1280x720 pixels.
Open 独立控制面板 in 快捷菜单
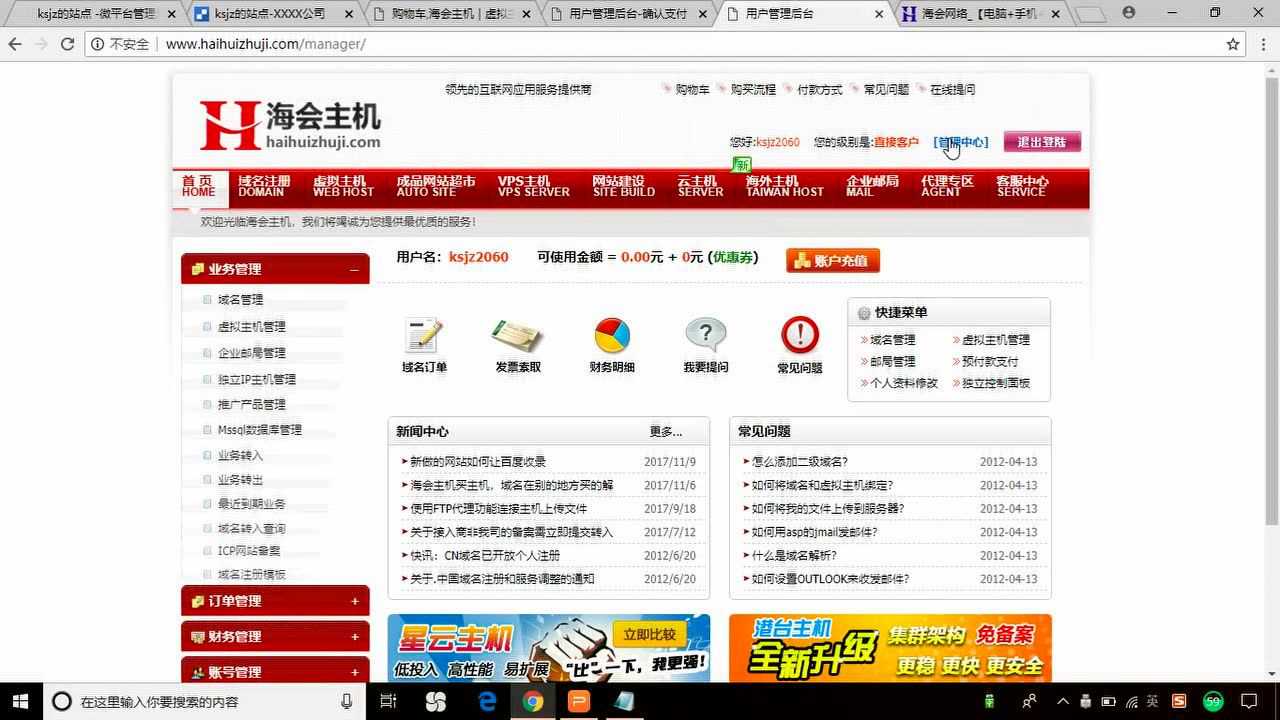996,383
